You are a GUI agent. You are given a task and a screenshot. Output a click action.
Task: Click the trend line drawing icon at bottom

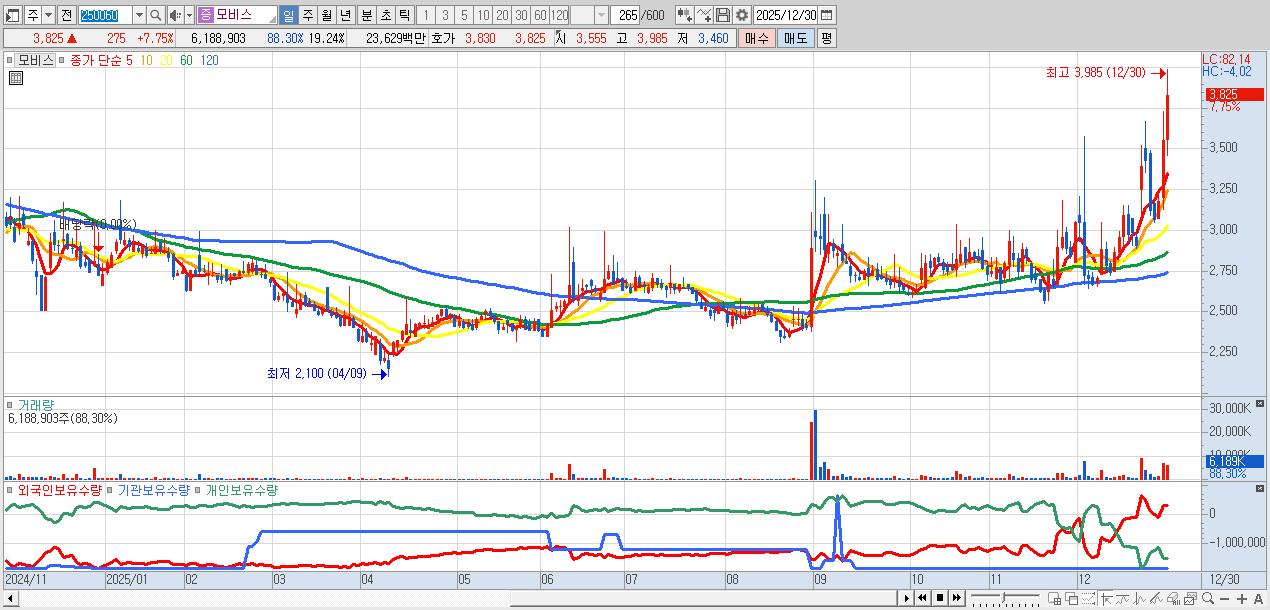click(x=1156, y=598)
